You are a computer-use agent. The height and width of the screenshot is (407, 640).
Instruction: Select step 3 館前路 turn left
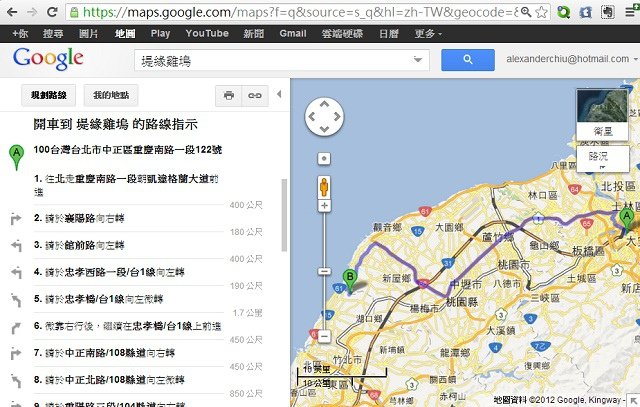(x=79, y=245)
